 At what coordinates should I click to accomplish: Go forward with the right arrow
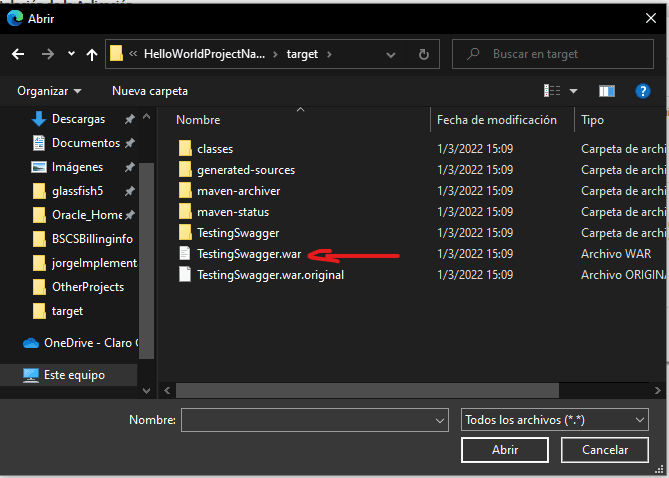pyautogui.click(x=48, y=54)
